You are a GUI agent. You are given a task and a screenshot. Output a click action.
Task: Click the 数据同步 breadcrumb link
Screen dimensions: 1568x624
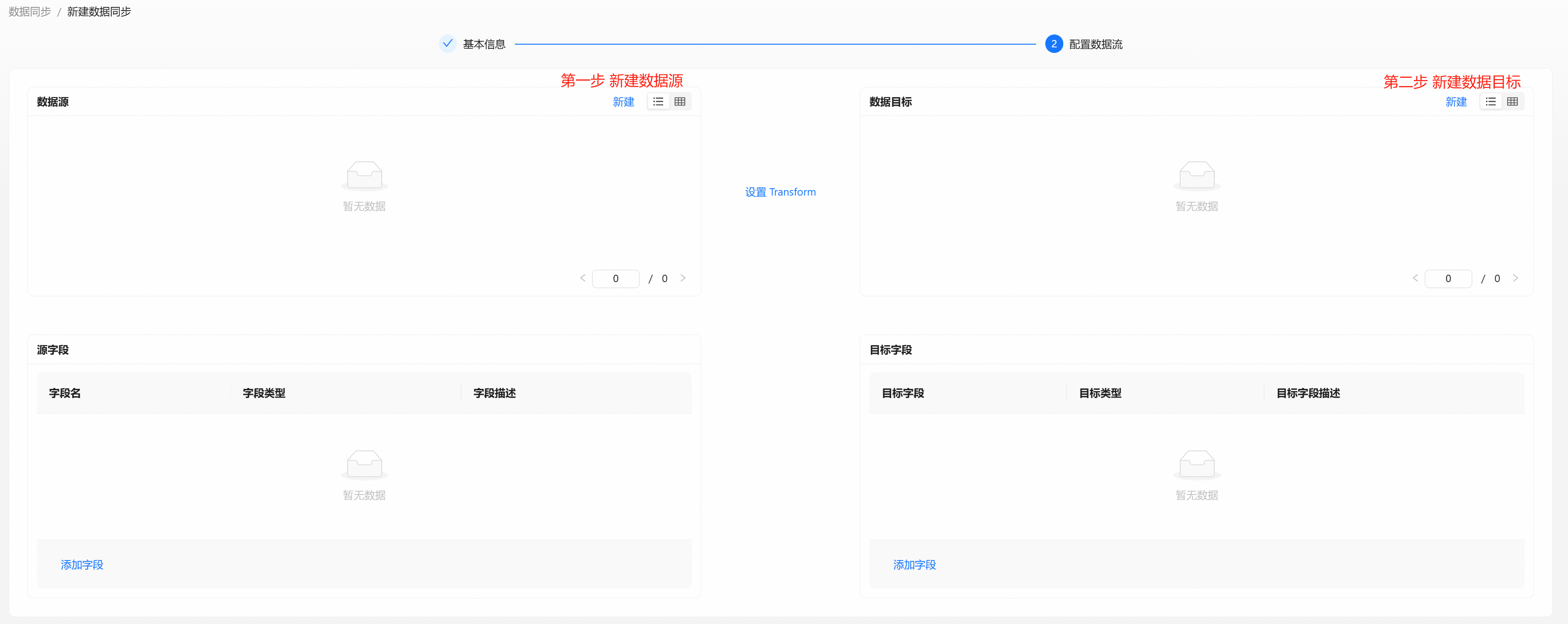(30, 12)
